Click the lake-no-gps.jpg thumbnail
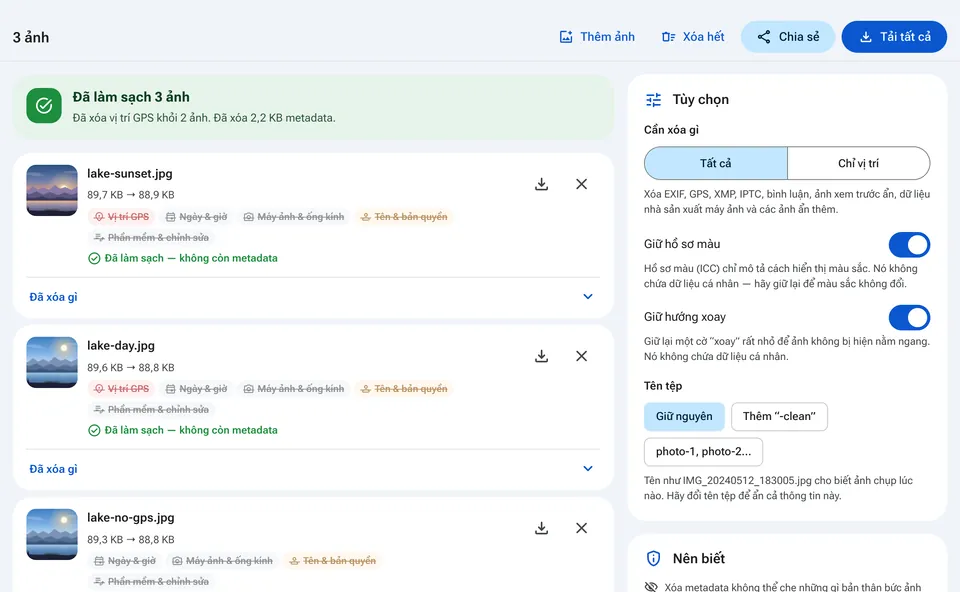Viewport: 960px width, 592px height. [x=52, y=534]
